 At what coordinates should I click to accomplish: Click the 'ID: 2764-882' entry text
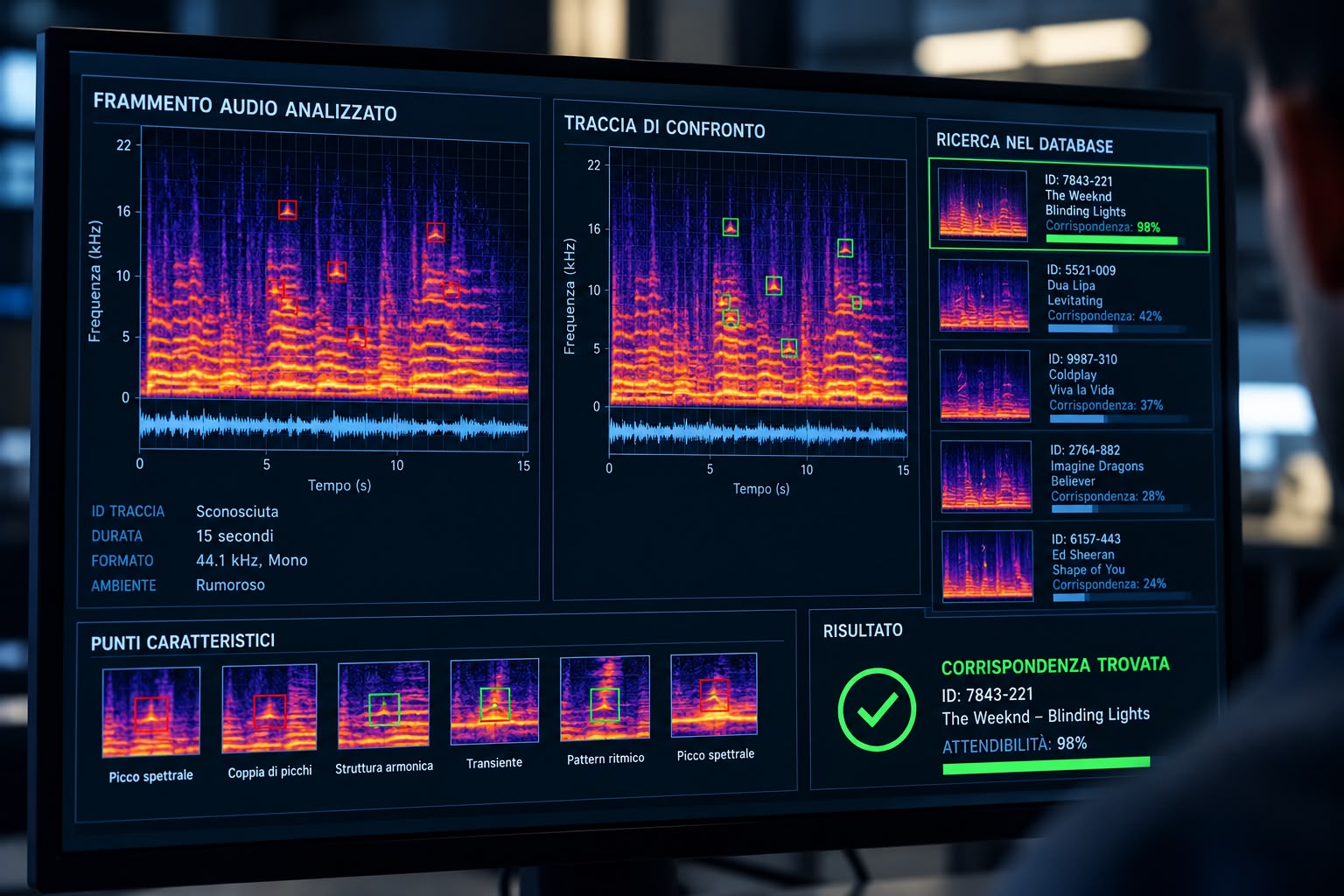(x=1085, y=450)
